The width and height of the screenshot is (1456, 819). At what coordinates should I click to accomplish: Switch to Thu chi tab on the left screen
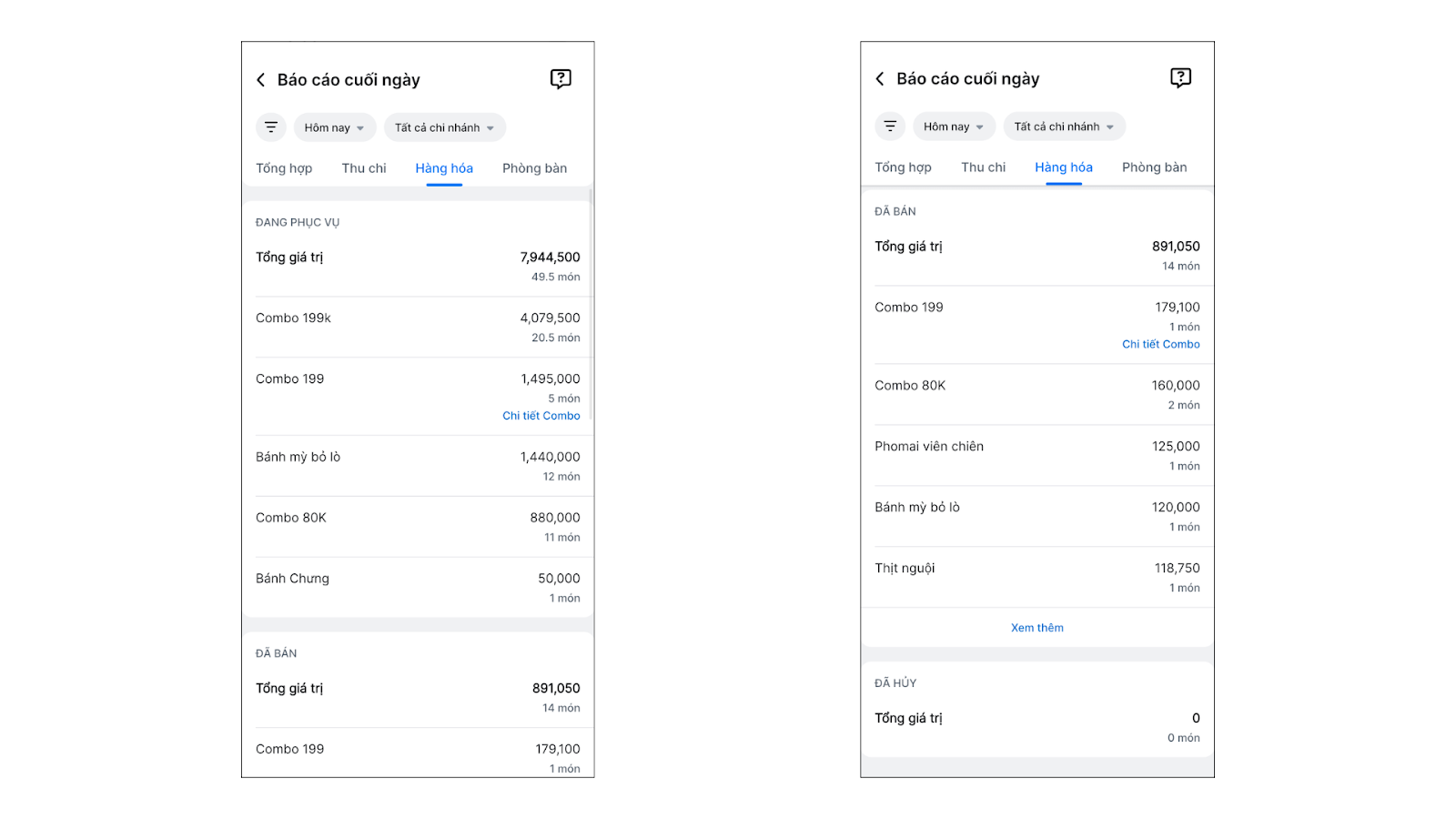364,168
